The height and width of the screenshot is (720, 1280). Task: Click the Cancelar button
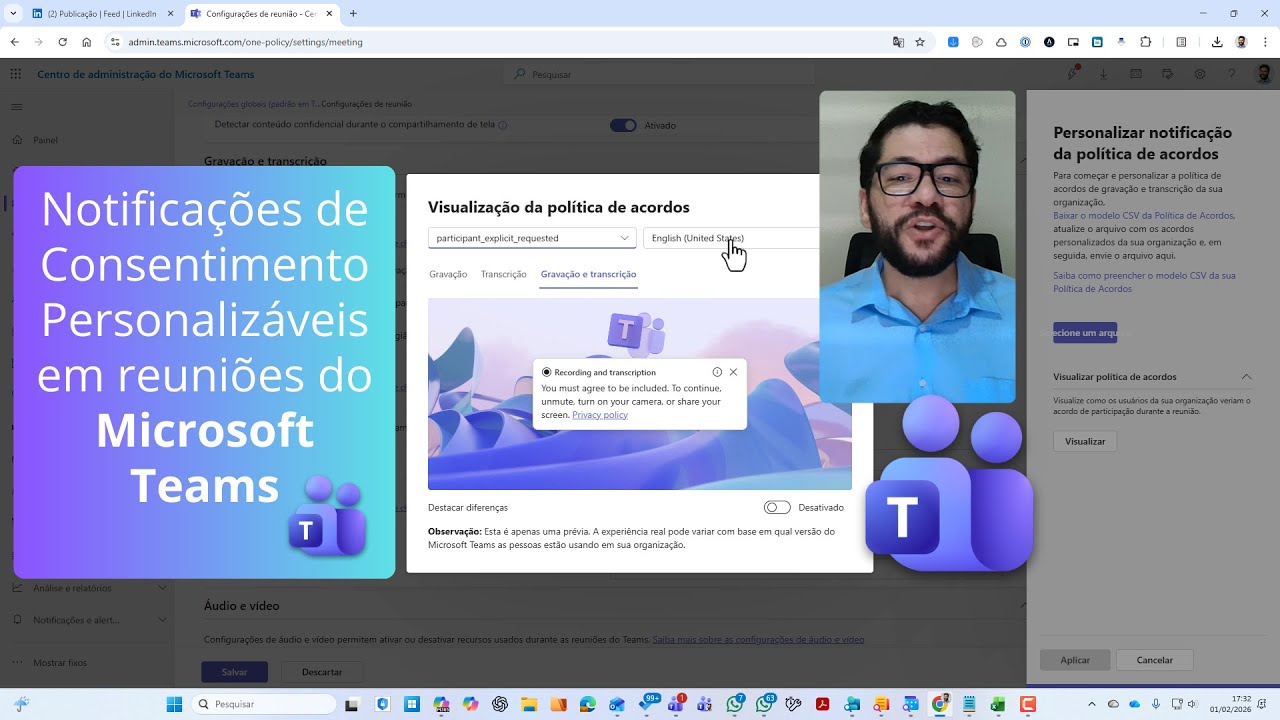(x=1154, y=660)
